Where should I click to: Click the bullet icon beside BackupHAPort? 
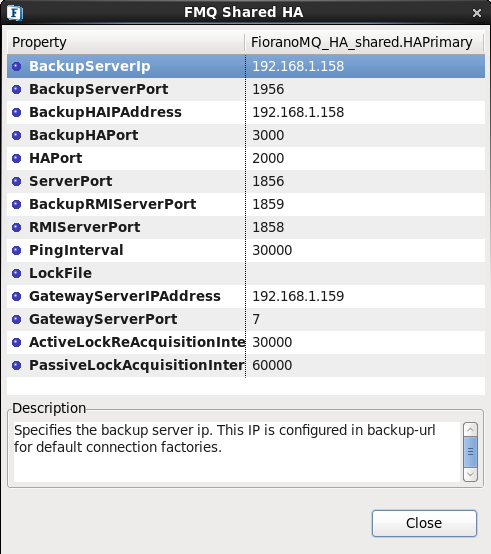[17, 135]
